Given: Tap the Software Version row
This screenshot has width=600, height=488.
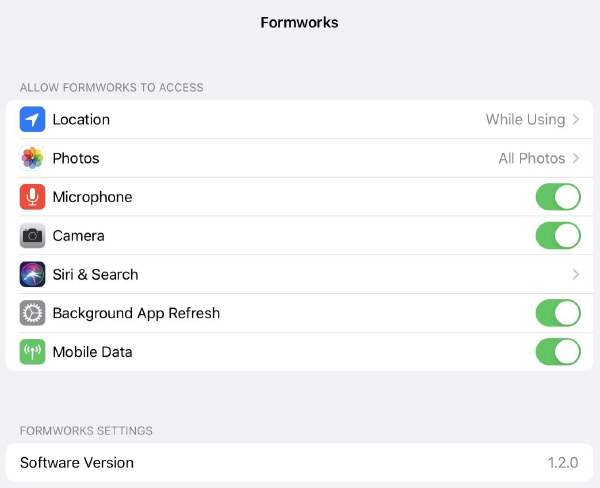Looking at the screenshot, I should click(x=300, y=463).
